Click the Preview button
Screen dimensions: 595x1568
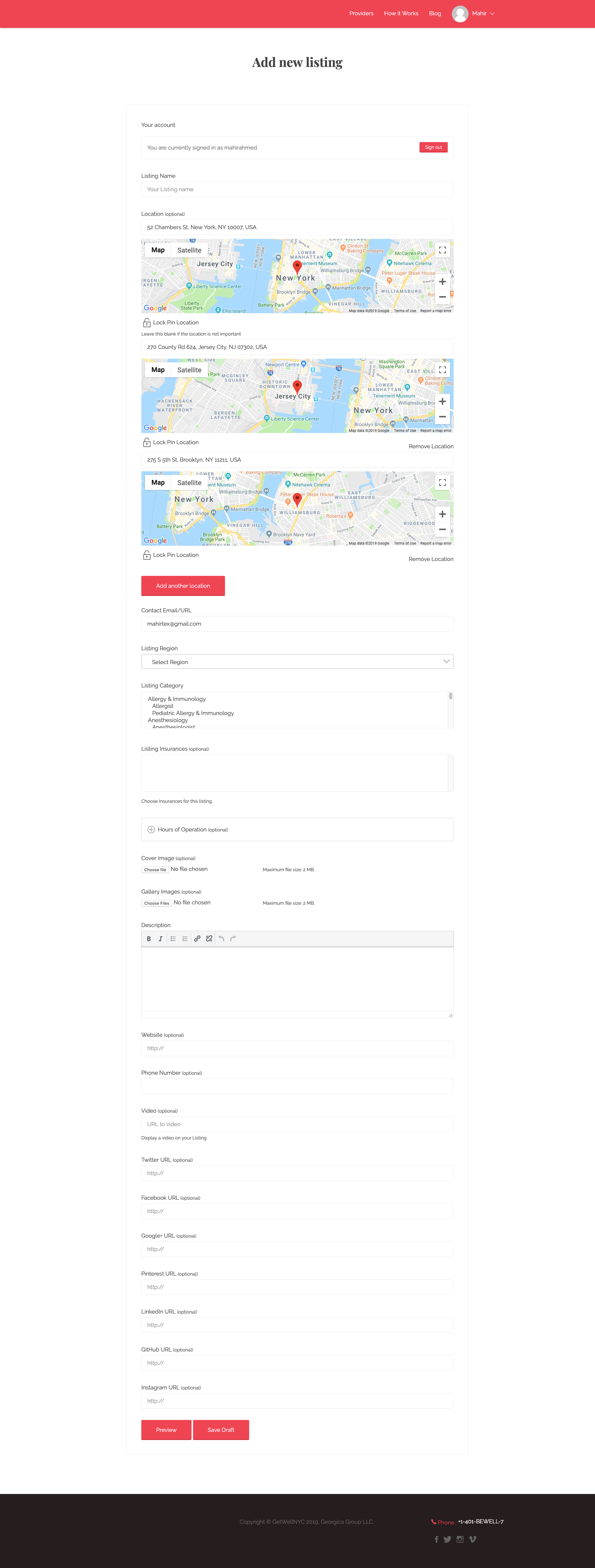[x=166, y=1430]
